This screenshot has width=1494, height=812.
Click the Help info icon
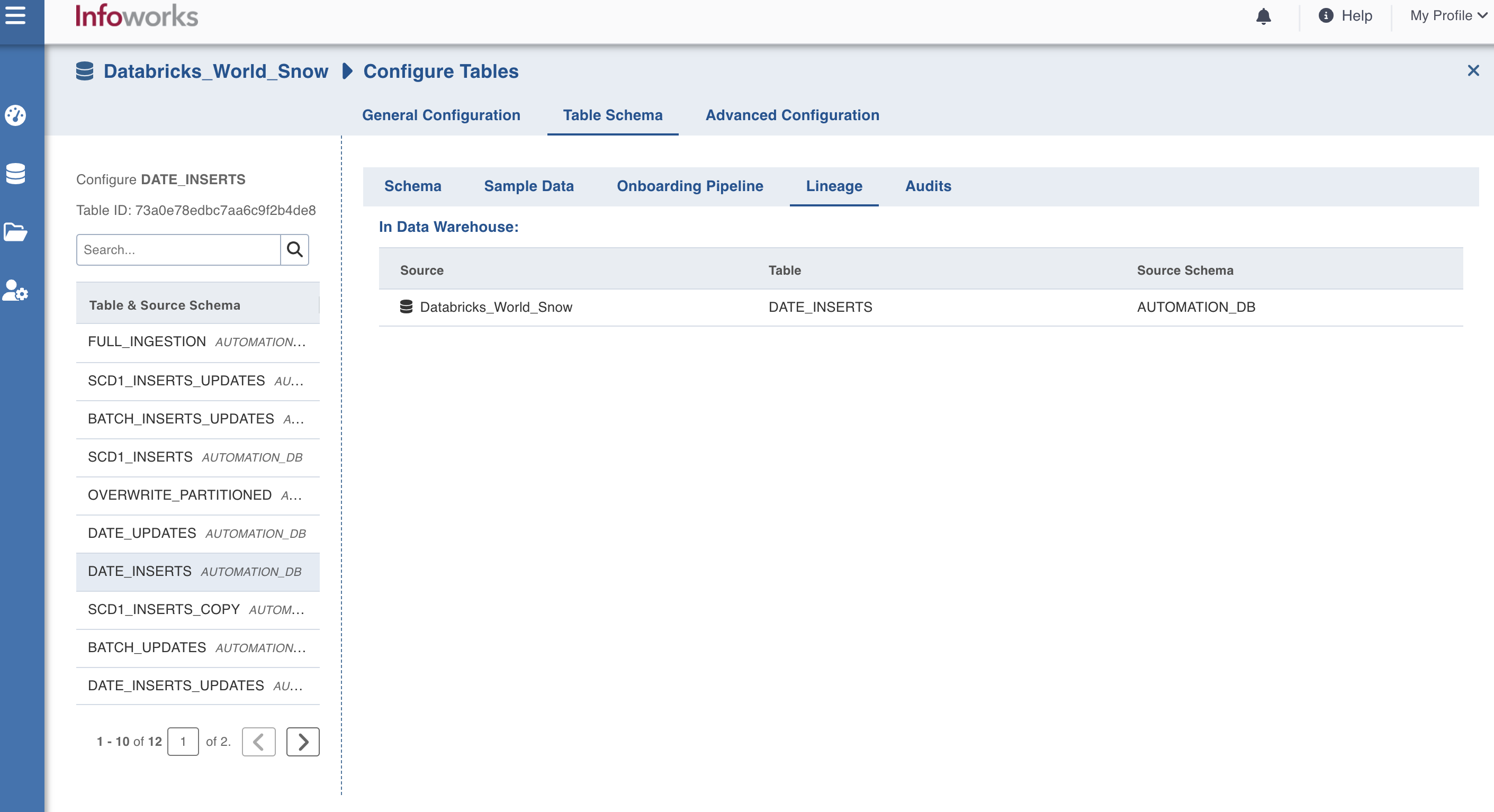(1325, 16)
